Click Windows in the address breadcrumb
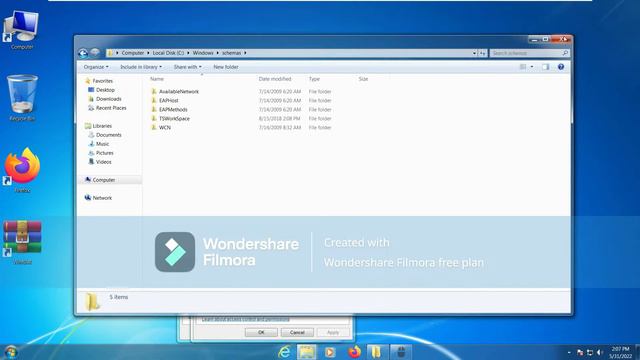640x360 pixels. point(203,53)
